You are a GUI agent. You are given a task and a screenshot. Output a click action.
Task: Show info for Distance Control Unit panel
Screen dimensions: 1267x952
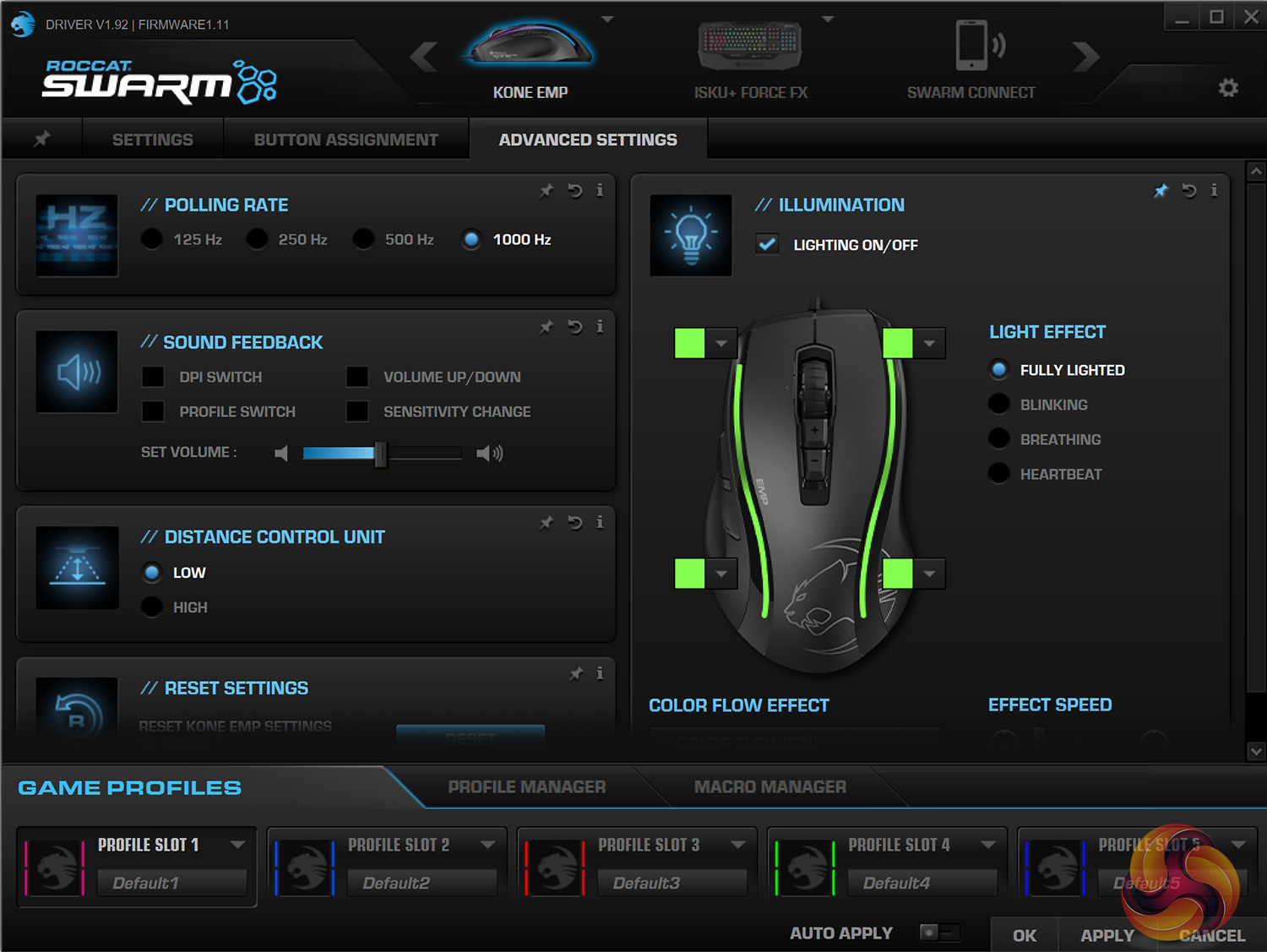[x=600, y=523]
